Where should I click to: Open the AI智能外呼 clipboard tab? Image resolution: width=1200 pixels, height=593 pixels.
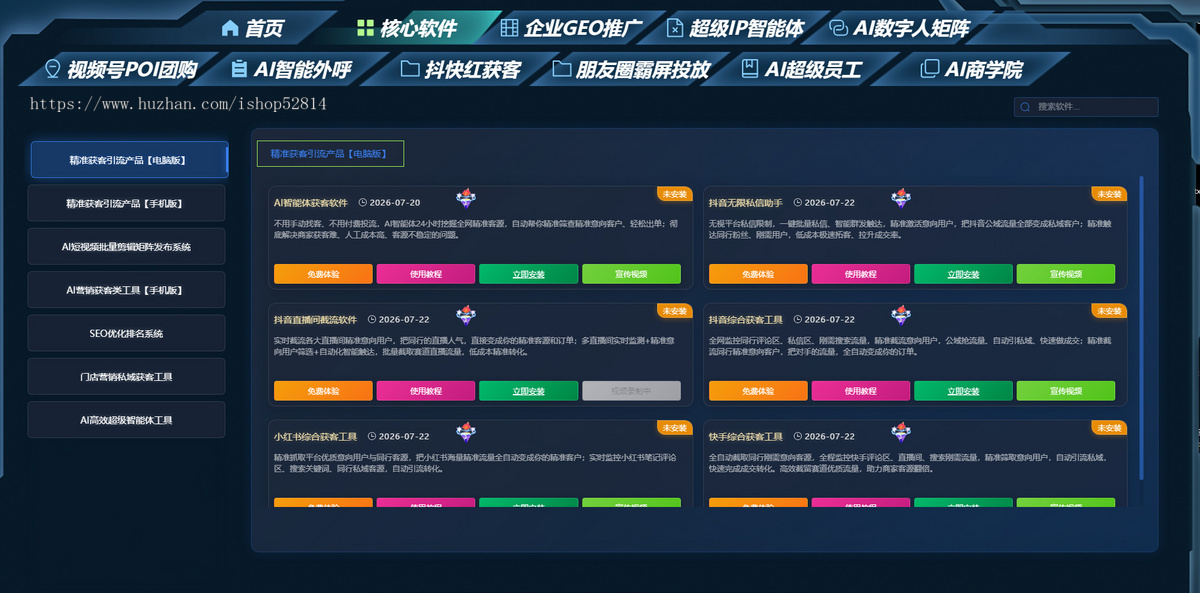point(290,70)
